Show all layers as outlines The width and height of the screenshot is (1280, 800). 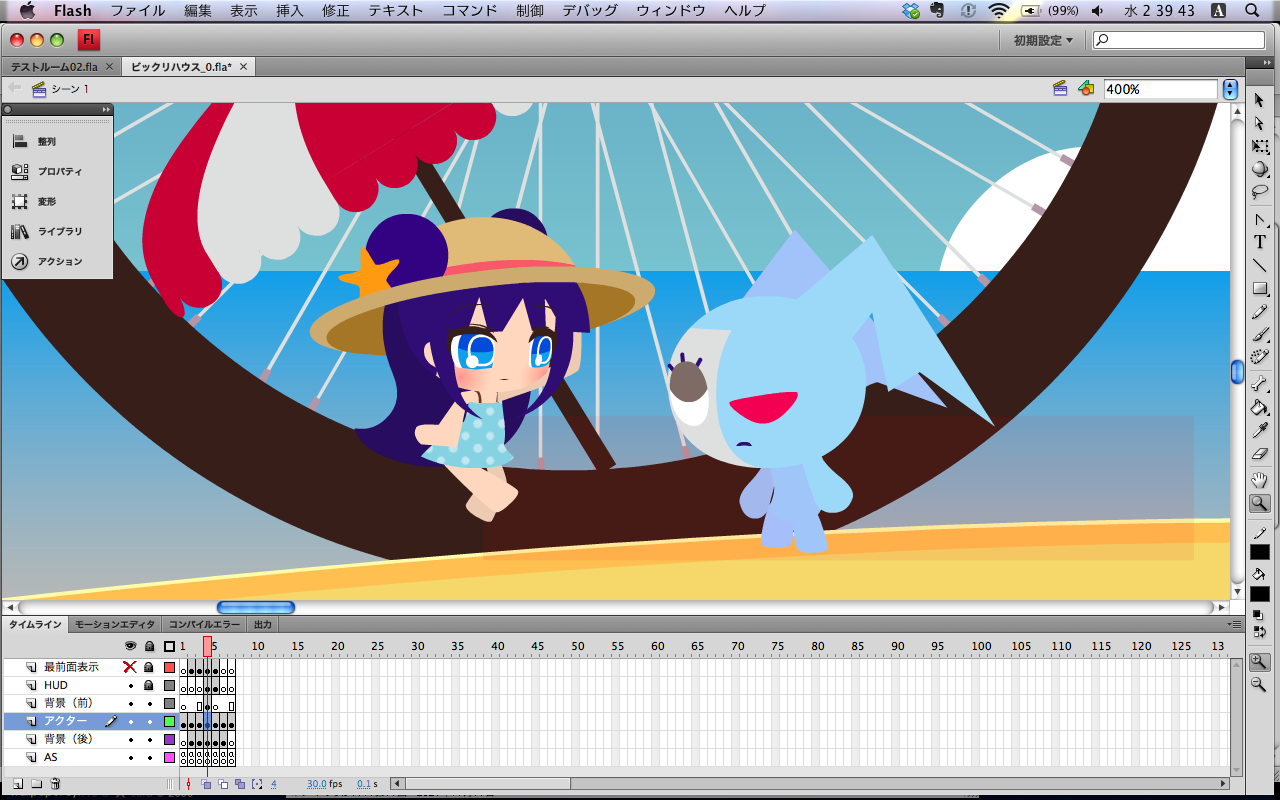(169, 646)
